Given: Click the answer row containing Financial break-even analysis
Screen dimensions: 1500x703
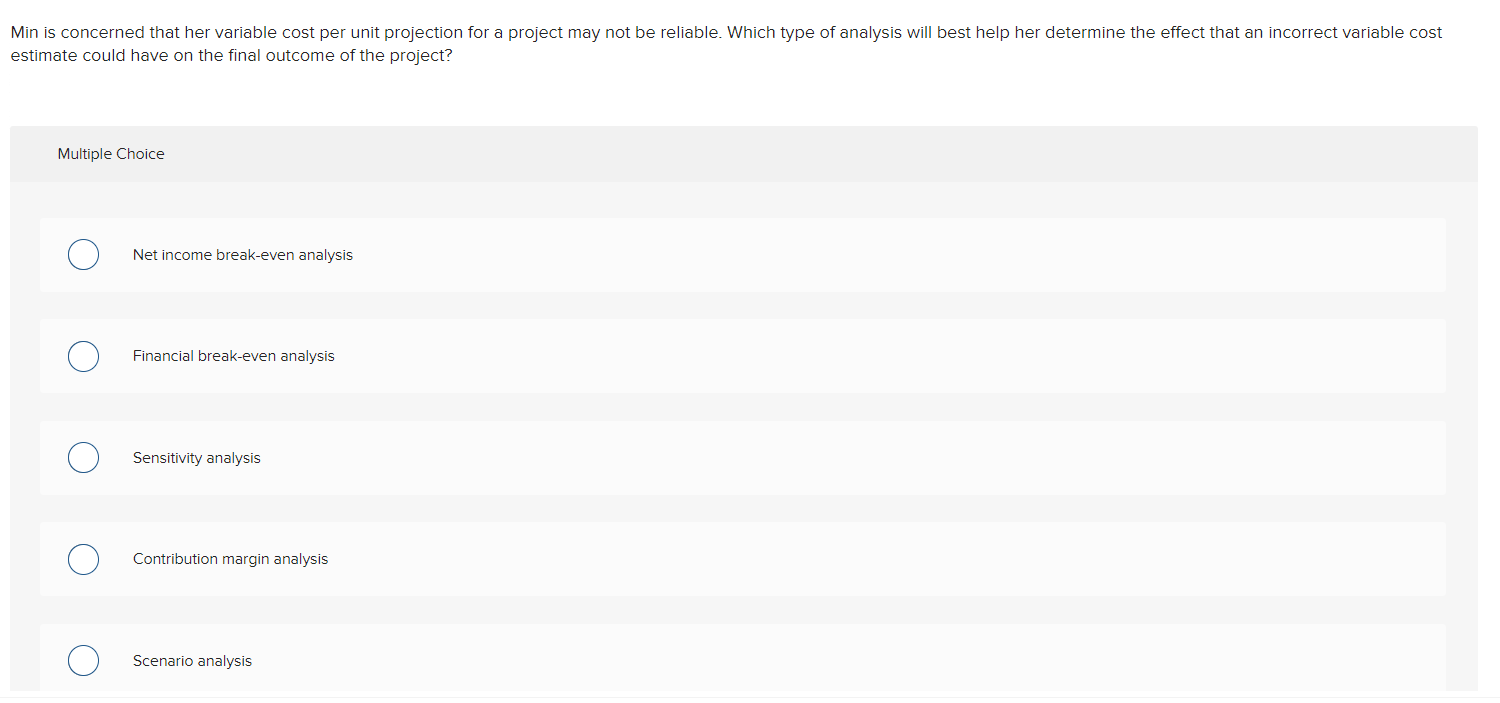Looking at the screenshot, I should (x=700, y=356).
